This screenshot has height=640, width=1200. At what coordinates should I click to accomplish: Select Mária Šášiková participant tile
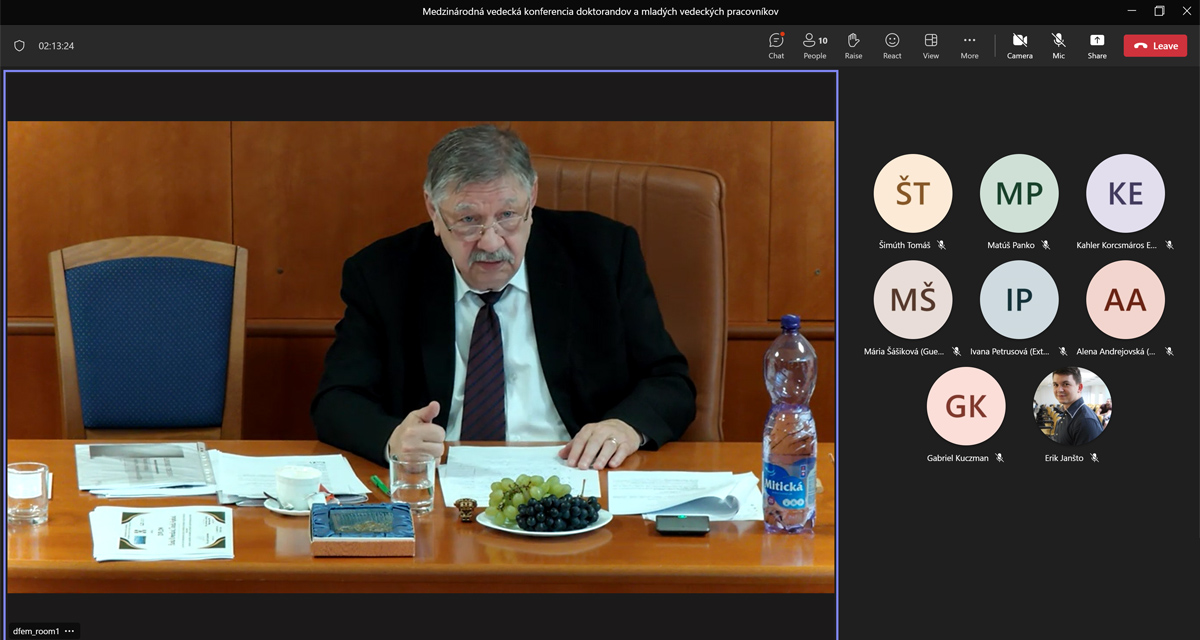click(913, 300)
